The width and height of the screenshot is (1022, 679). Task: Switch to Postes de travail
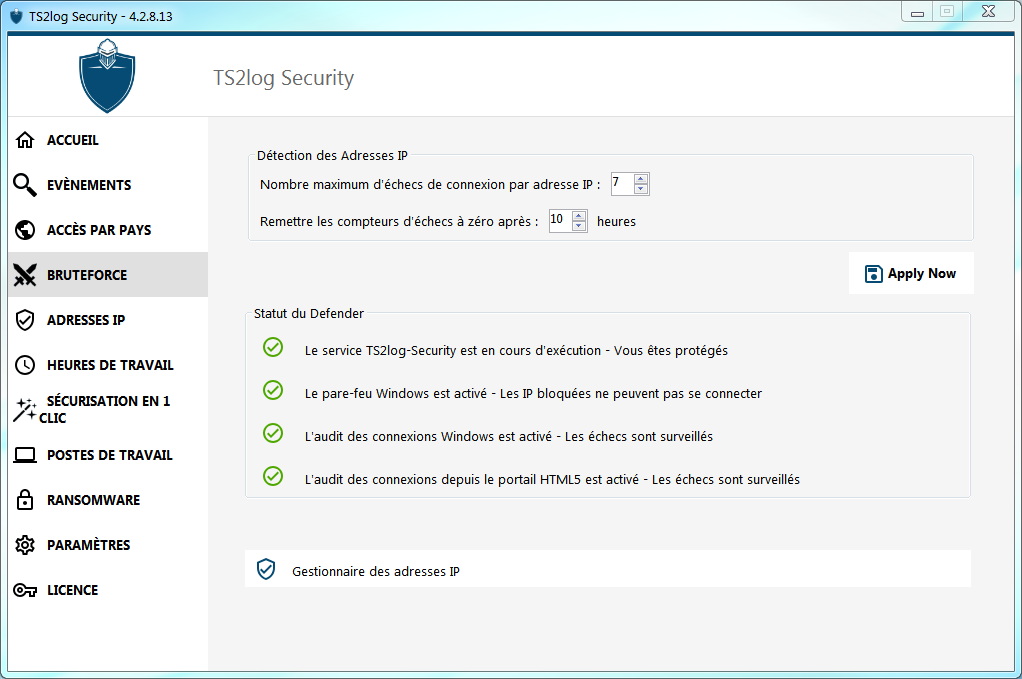[x=110, y=455]
